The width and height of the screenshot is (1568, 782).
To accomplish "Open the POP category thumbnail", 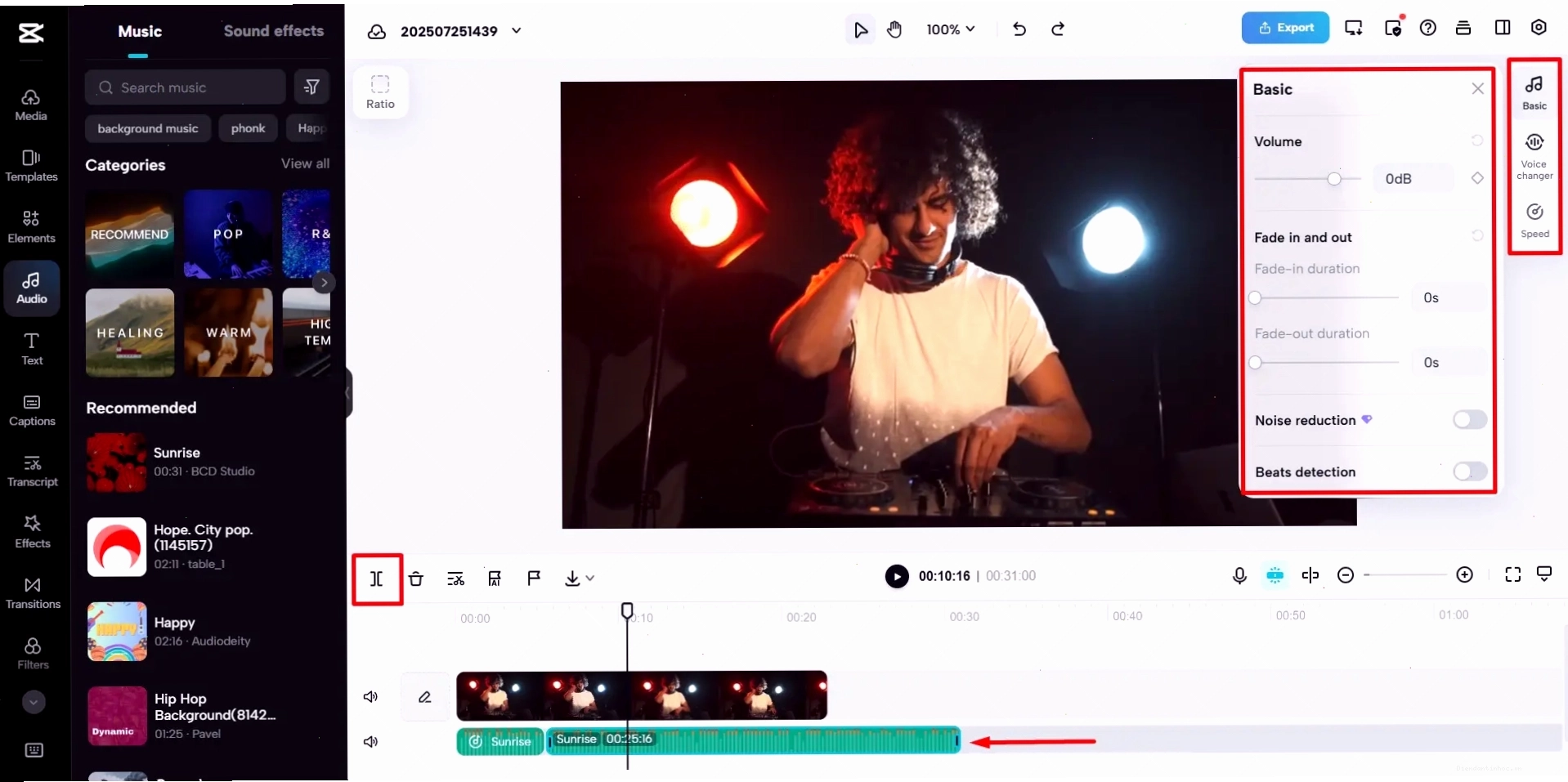I will pyautogui.click(x=228, y=234).
